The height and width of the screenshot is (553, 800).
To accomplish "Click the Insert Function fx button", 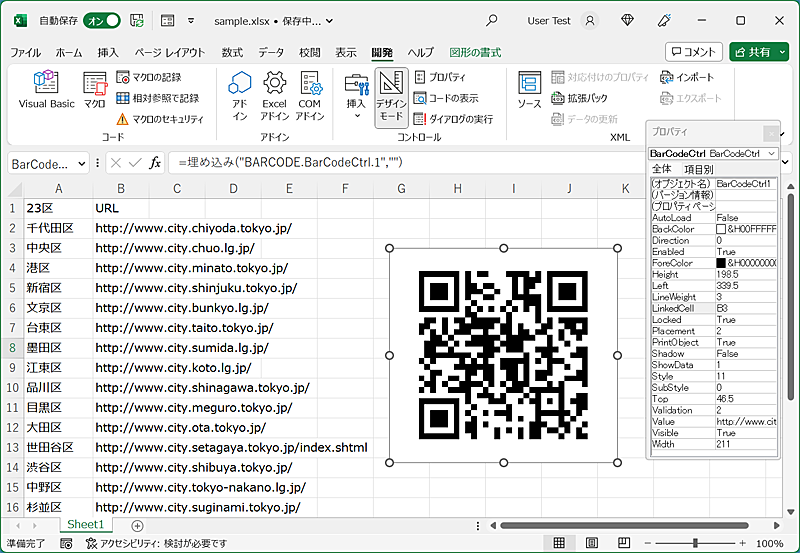I will (155, 163).
